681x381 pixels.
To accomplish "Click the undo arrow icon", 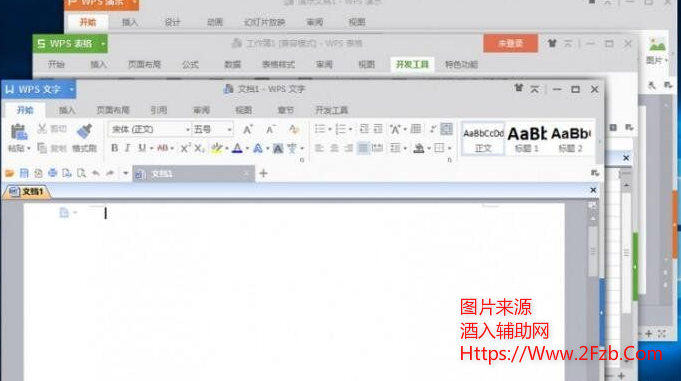I will click(96, 173).
